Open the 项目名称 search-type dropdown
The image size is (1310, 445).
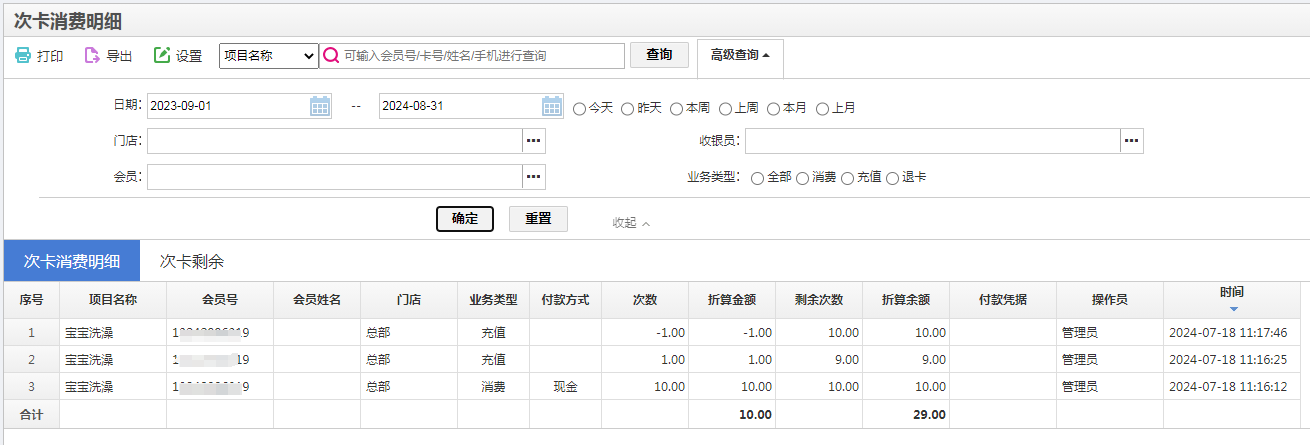(268, 56)
